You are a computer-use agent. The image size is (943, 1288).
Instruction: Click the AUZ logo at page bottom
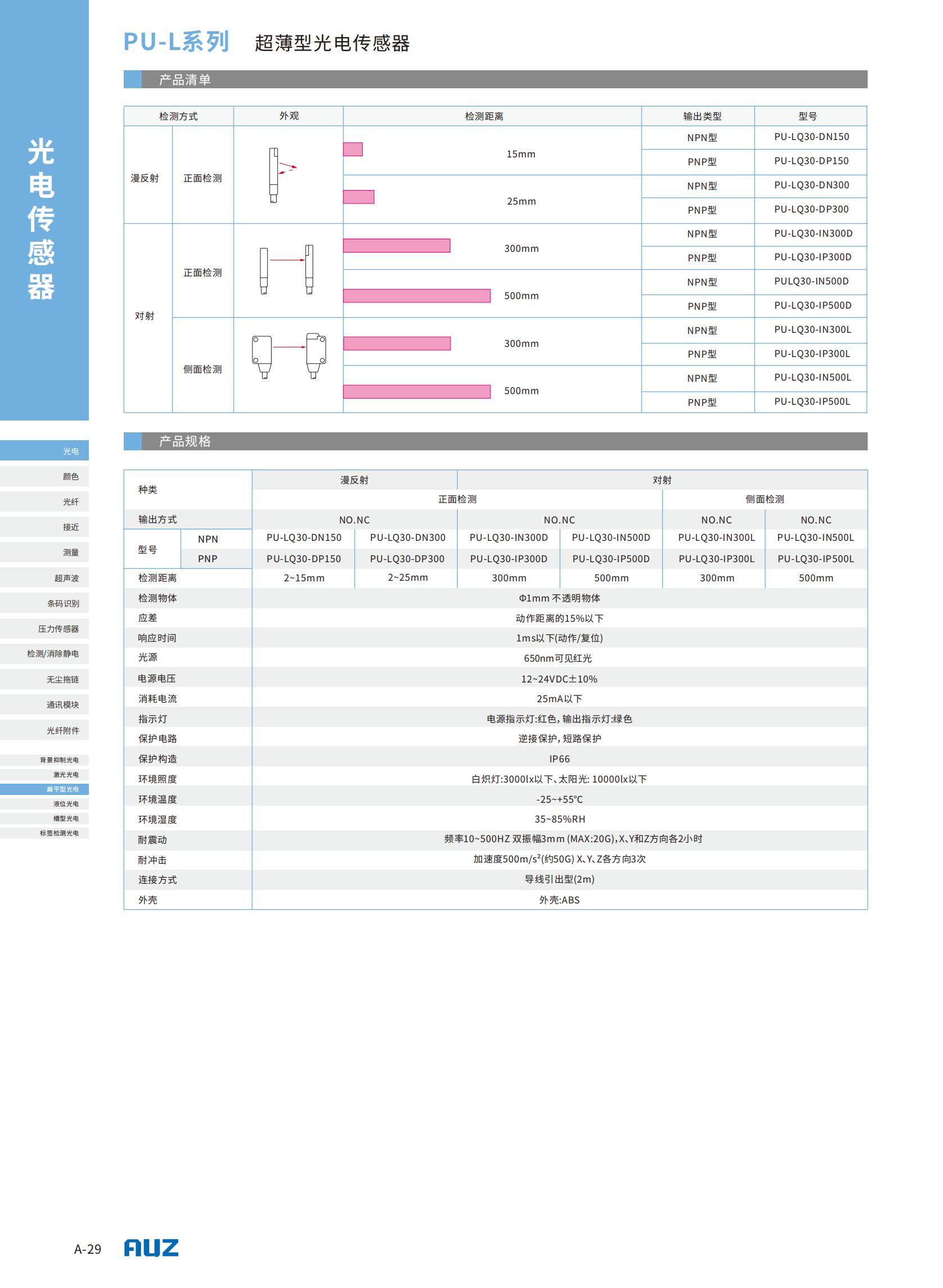[151, 1248]
